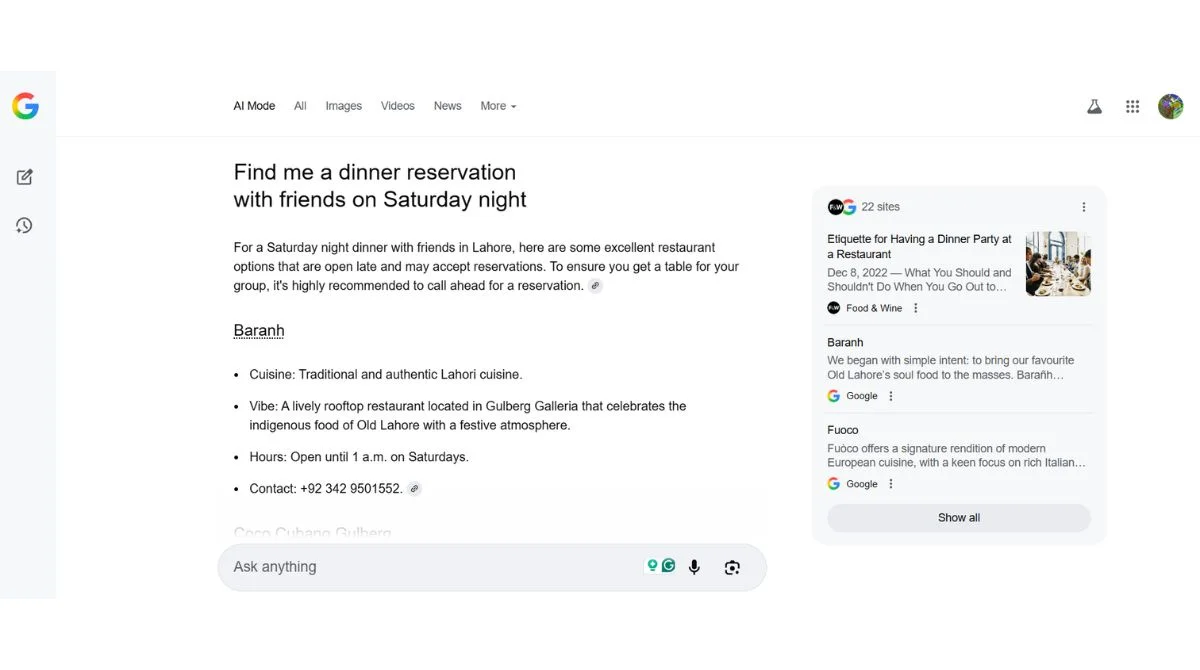1200x670 pixels.
Task: Open Search Labs flask icon
Action: click(1094, 106)
